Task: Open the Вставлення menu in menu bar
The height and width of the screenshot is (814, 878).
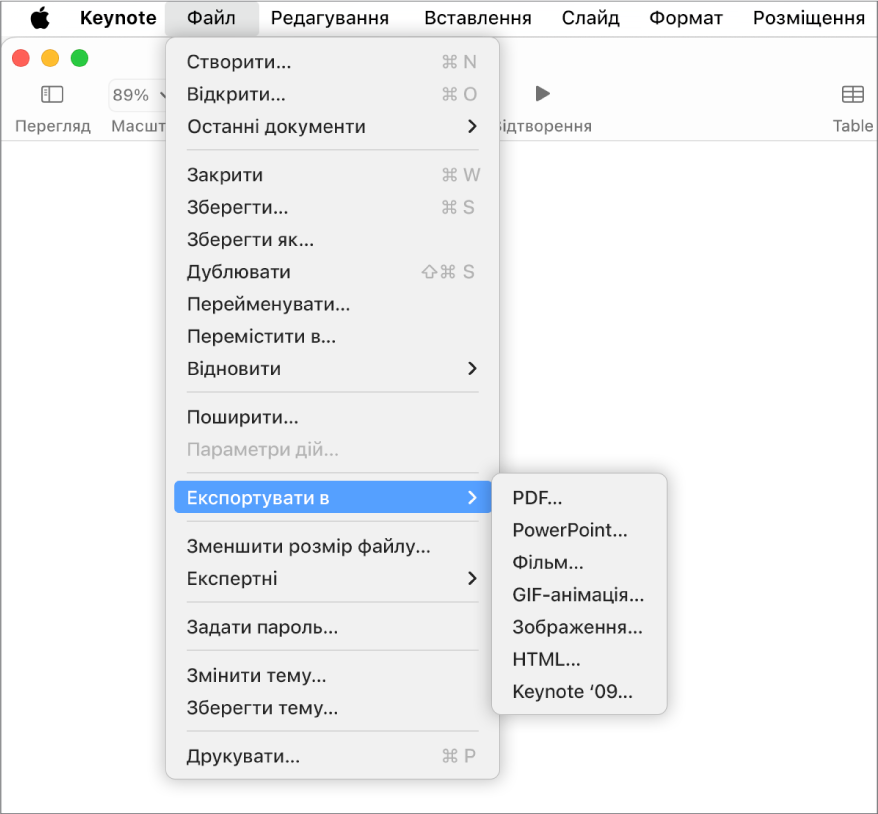Action: pyautogui.click(x=475, y=18)
